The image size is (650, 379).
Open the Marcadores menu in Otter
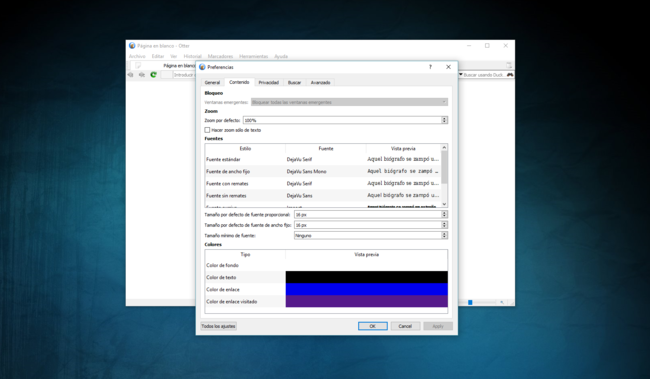(220, 56)
